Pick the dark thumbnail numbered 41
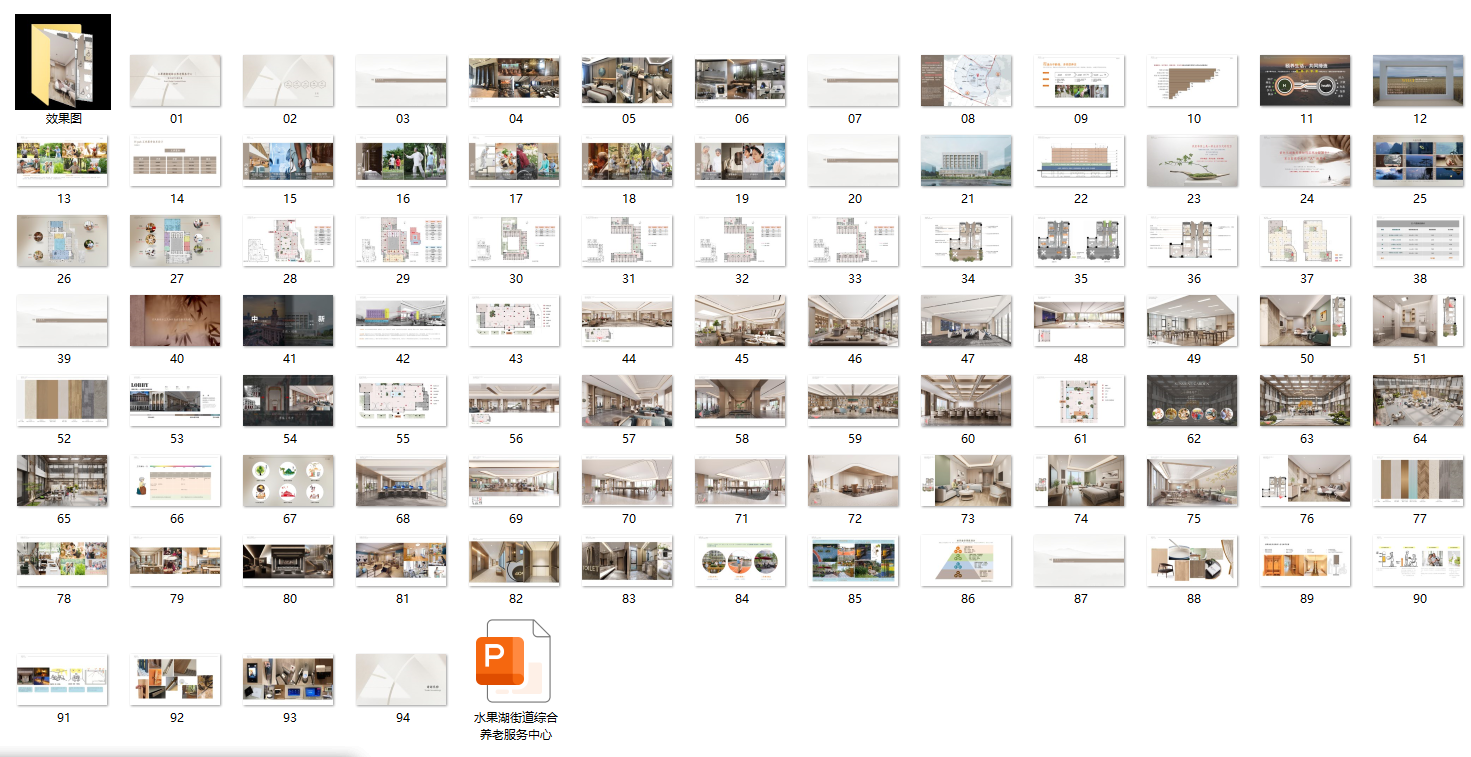This screenshot has width=1471, height=757. coord(289,321)
